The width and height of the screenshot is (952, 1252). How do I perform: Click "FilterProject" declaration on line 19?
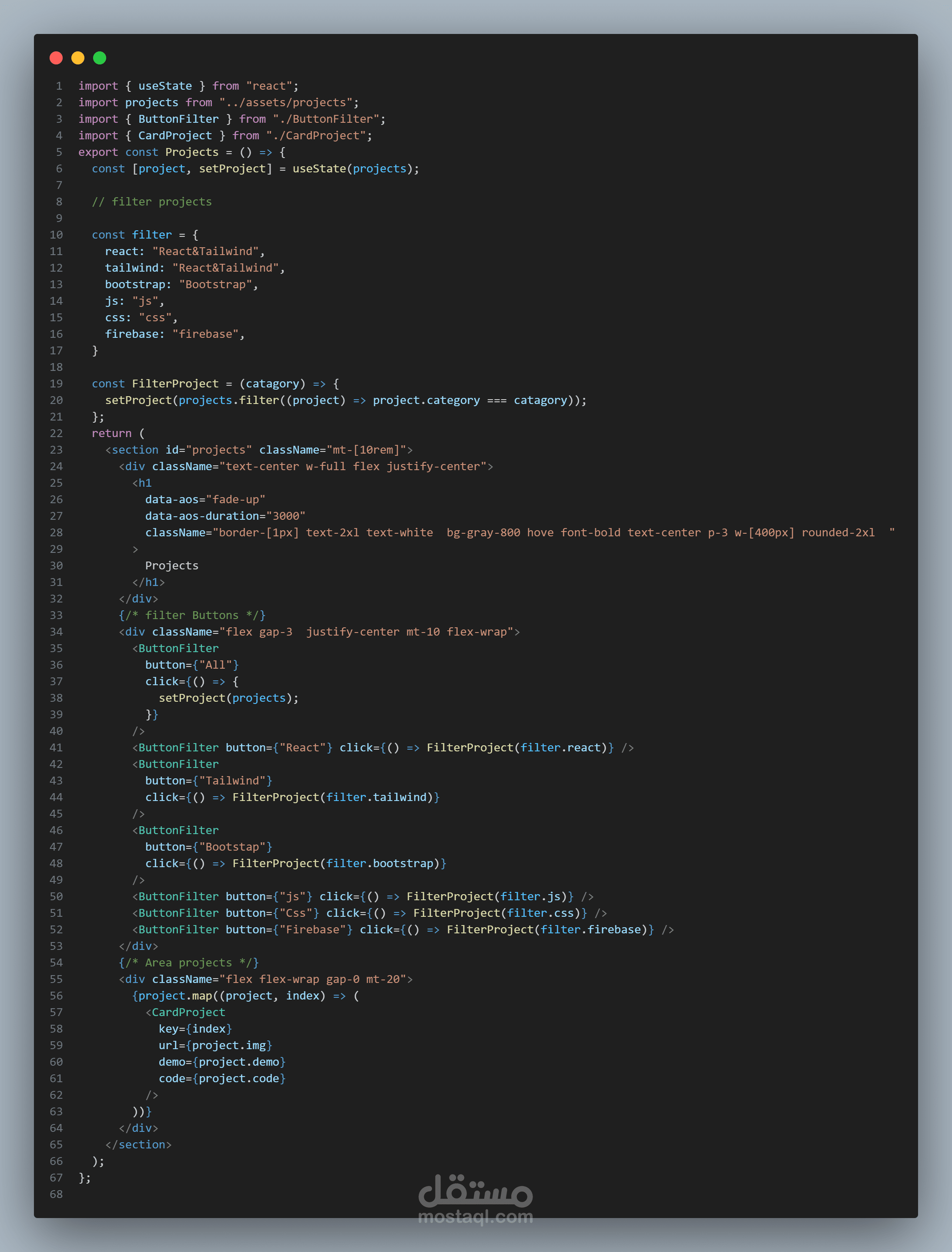coord(175,384)
